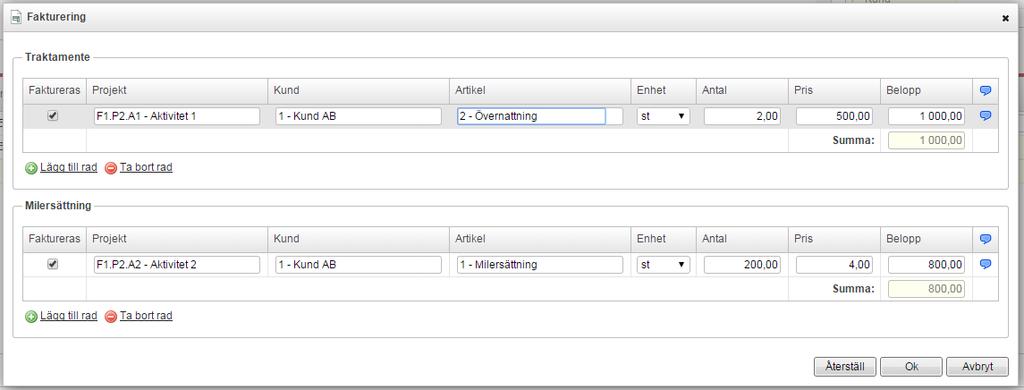Image resolution: width=1024 pixels, height=390 pixels.
Task: Click comment icon in Traktamente header
Action: pyautogui.click(x=985, y=91)
